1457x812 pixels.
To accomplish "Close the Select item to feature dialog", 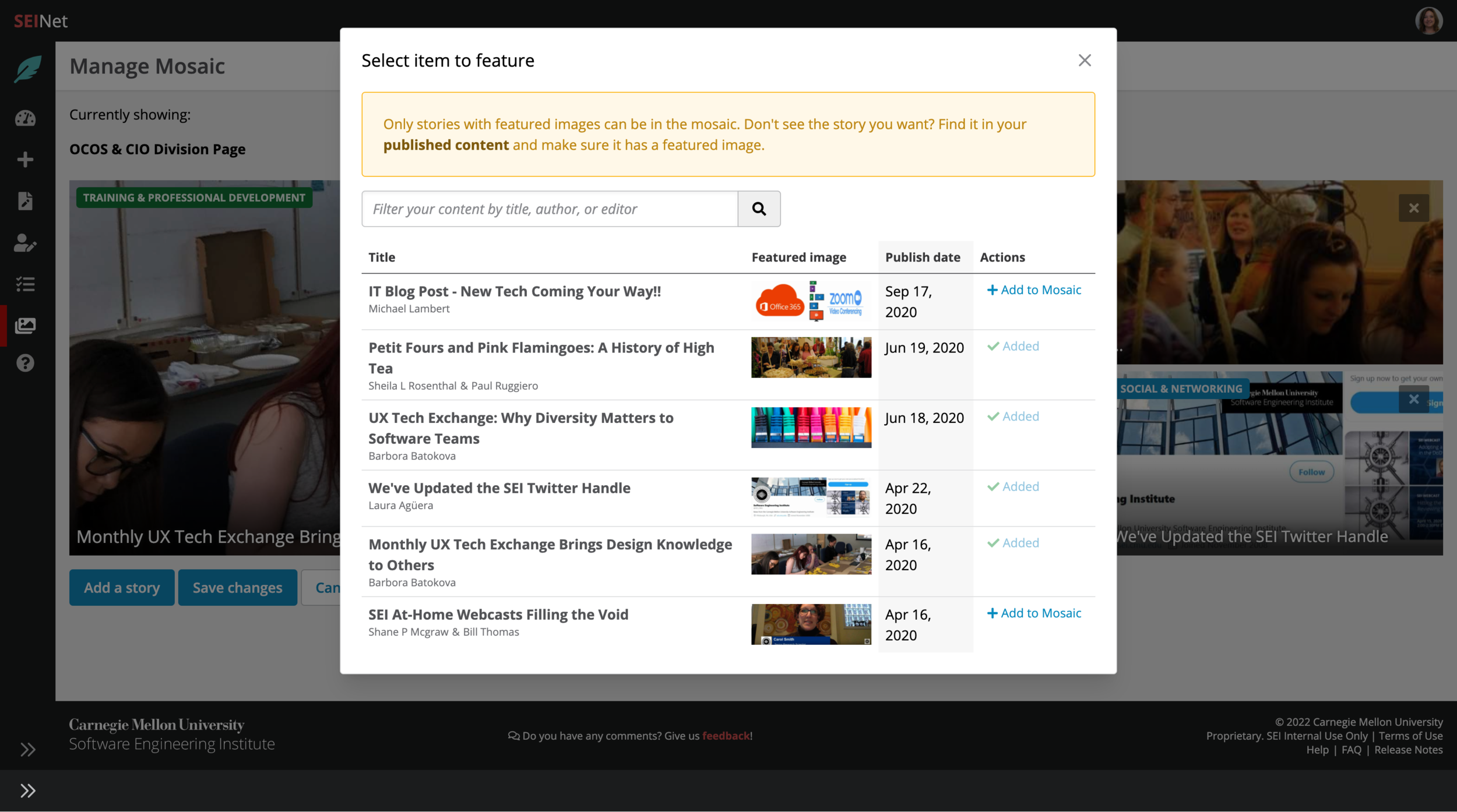I will point(1084,60).
